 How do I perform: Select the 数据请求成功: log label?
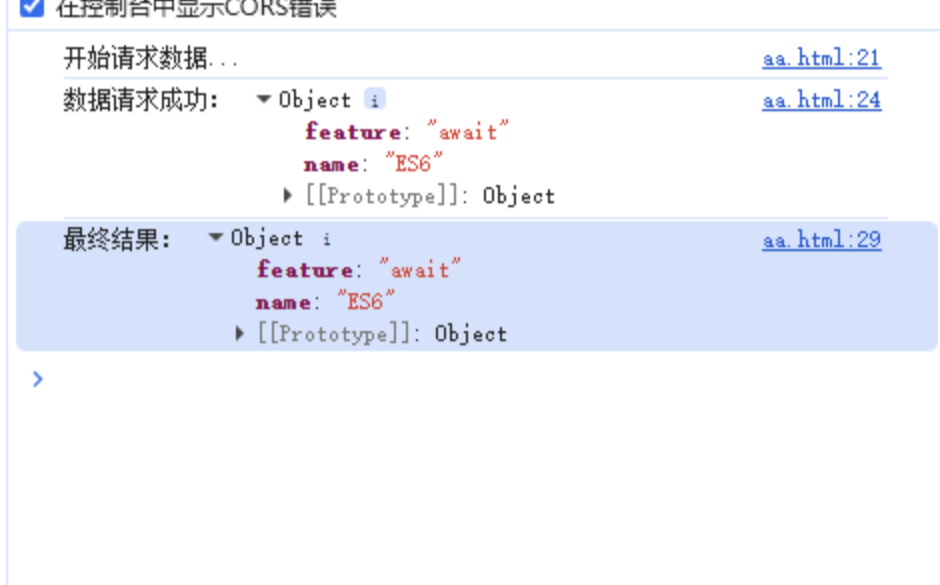(x=140, y=100)
